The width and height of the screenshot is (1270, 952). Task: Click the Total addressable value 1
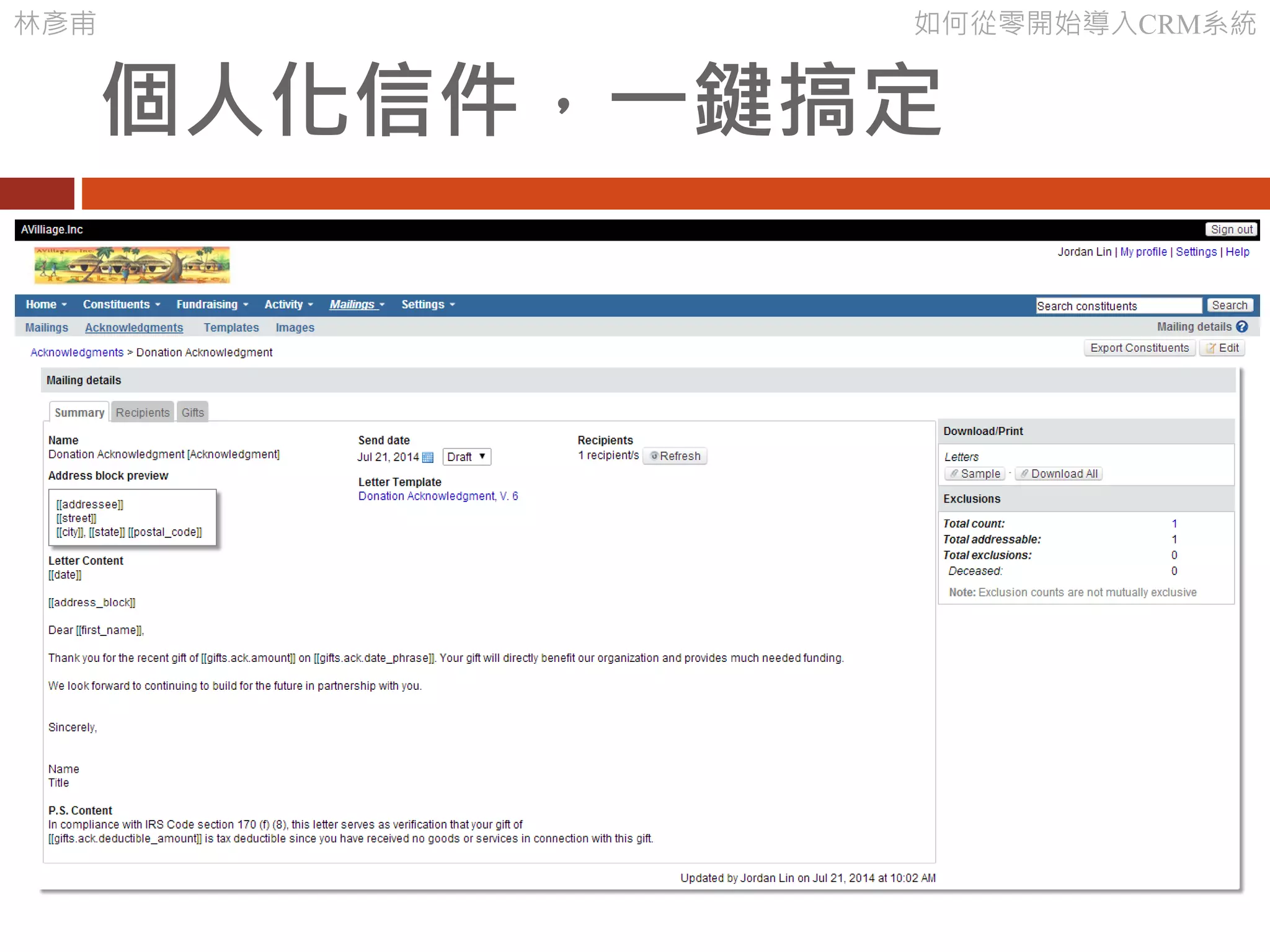tap(1174, 539)
